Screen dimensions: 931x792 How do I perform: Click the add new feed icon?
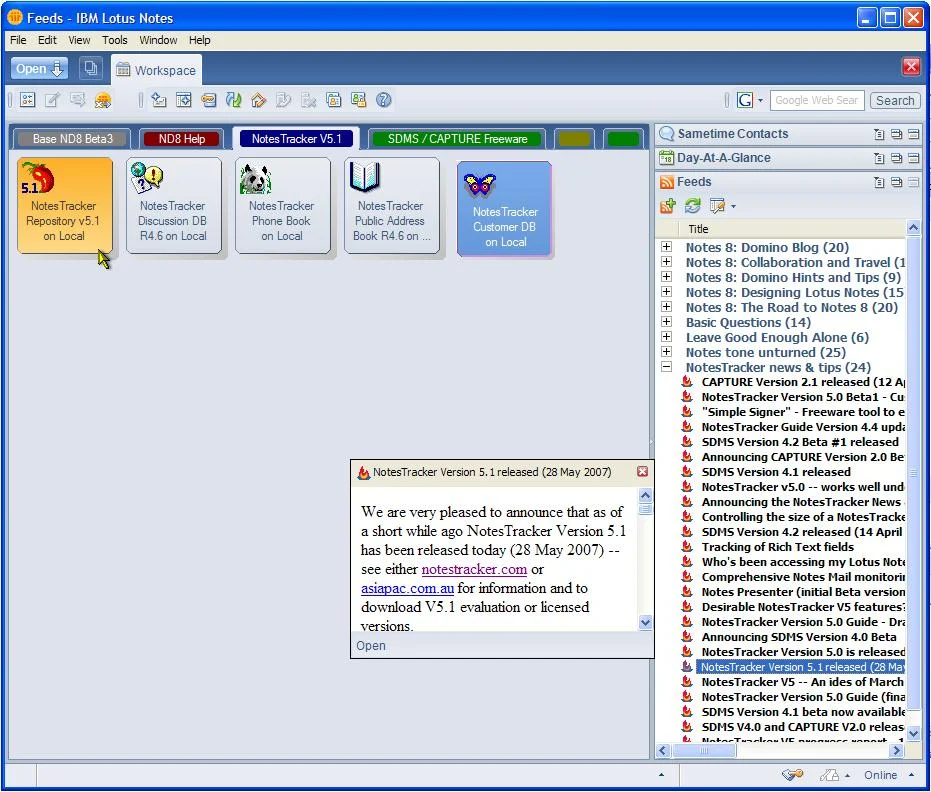coord(668,206)
